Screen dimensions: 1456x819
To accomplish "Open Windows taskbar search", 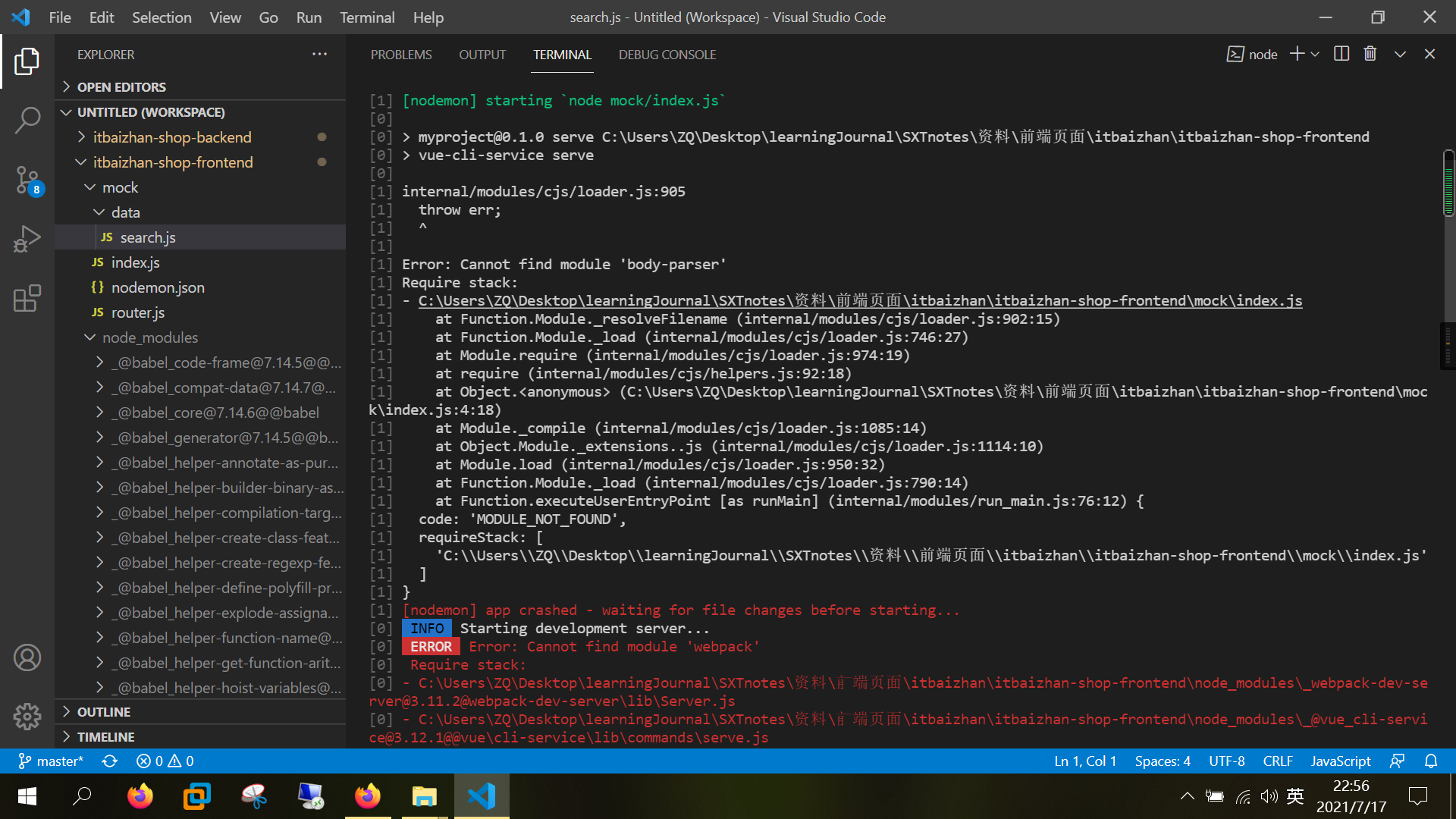I will click(82, 796).
